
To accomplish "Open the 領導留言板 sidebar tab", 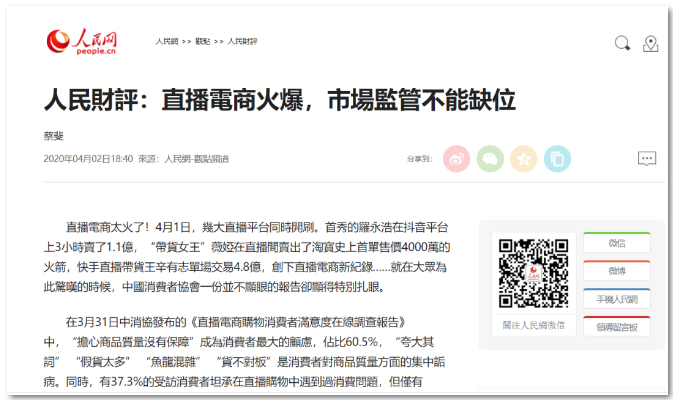I will [616, 327].
